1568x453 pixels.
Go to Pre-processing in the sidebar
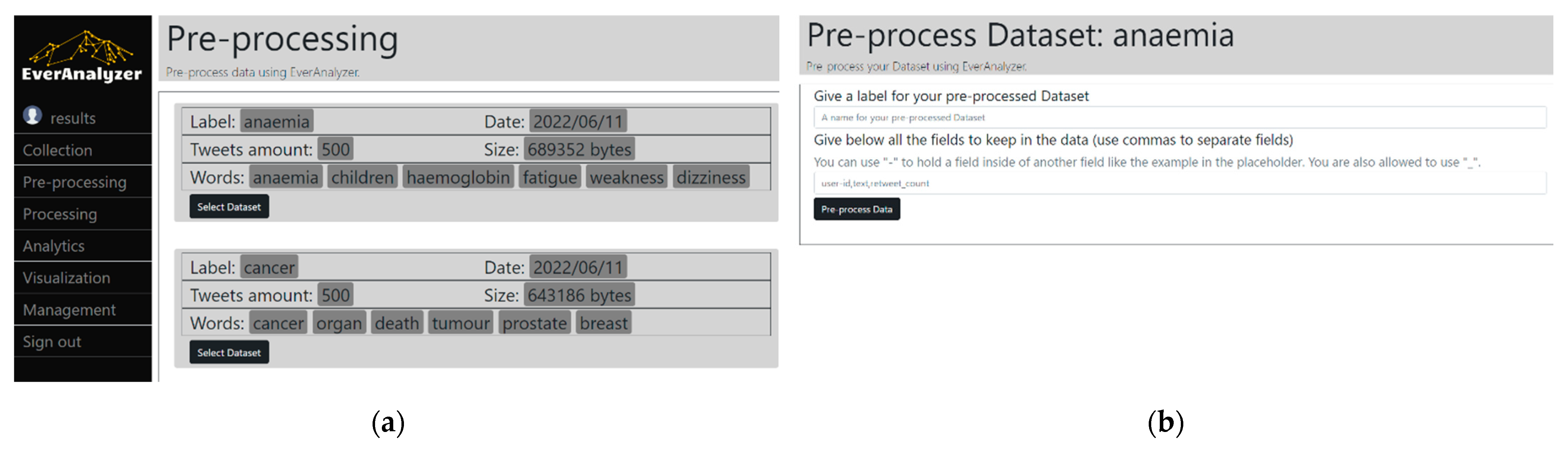(74, 182)
